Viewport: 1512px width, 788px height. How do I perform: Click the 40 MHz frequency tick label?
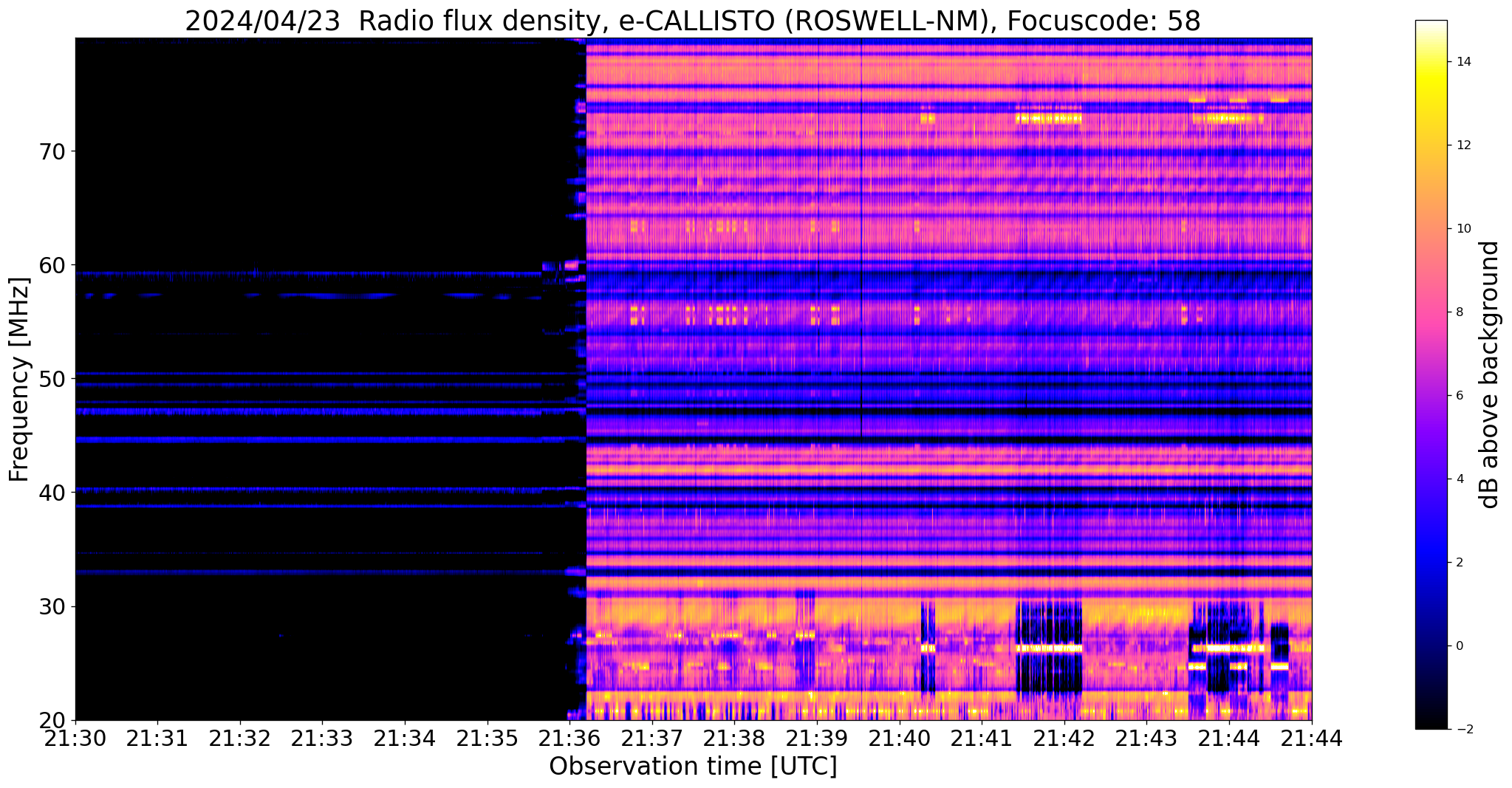[x=52, y=492]
